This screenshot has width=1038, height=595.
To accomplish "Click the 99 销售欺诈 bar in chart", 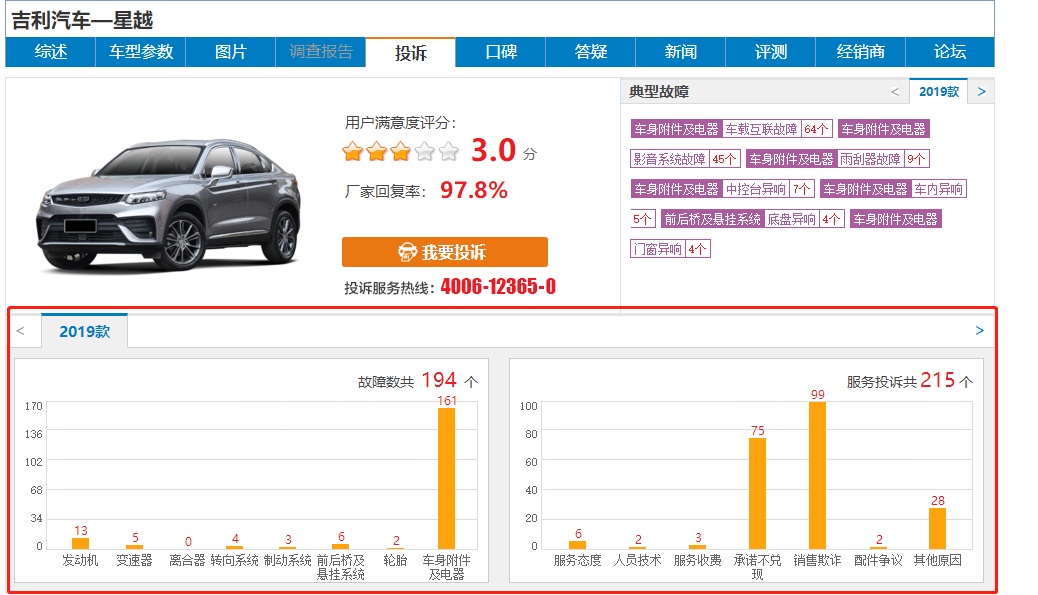I will [817, 475].
